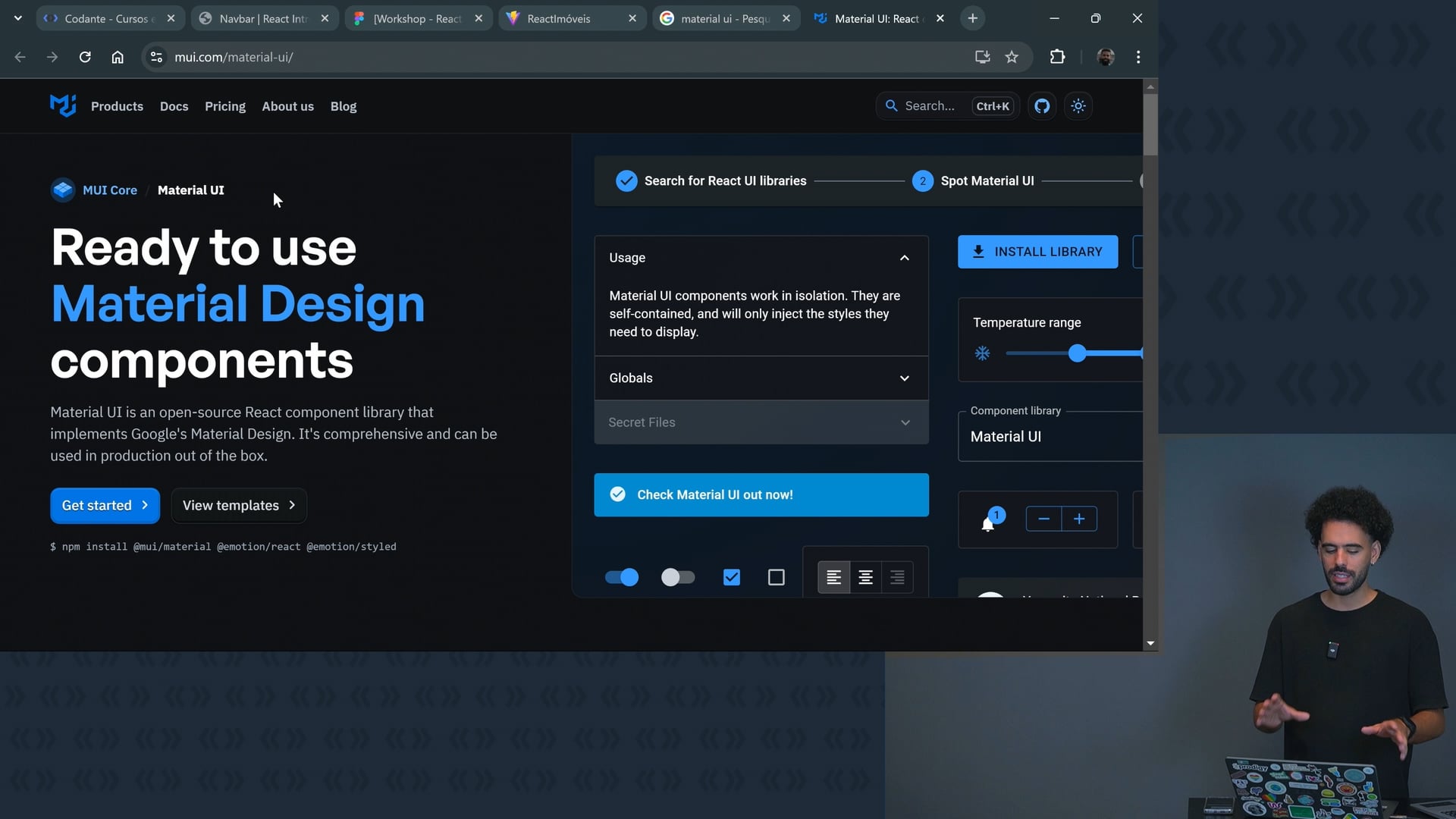Screen dimensions: 1456x819
Task: Switch to the ReactImóveis browser tab
Action: pyautogui.click(x=559, y=18)
